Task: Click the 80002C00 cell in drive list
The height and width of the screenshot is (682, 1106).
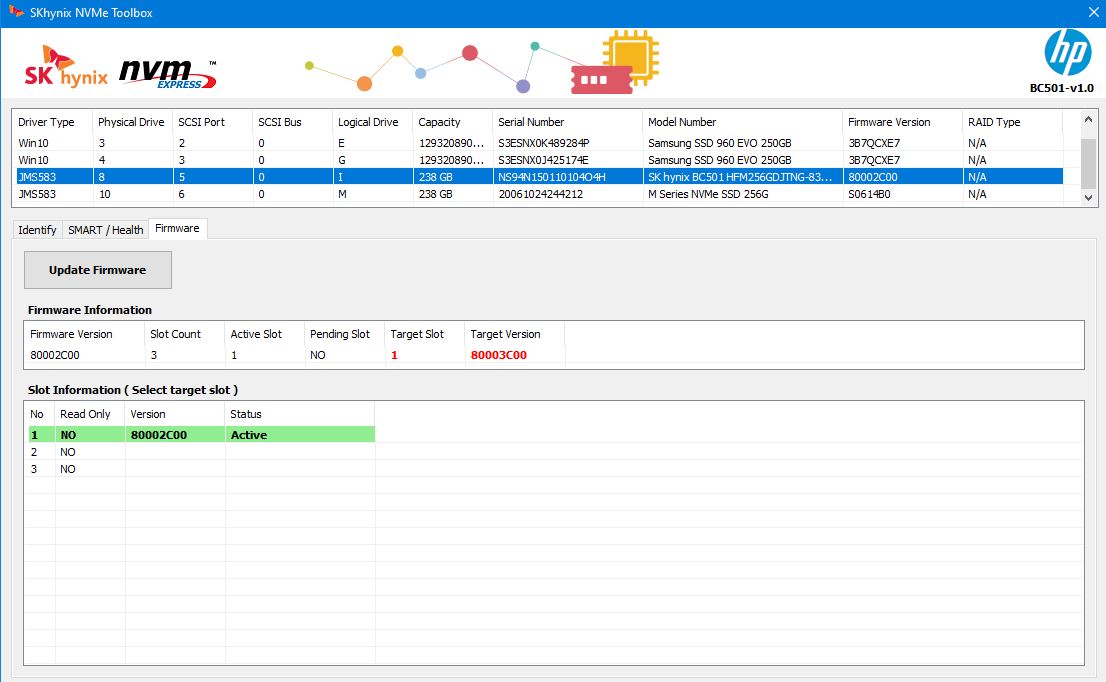Action: 873,177
